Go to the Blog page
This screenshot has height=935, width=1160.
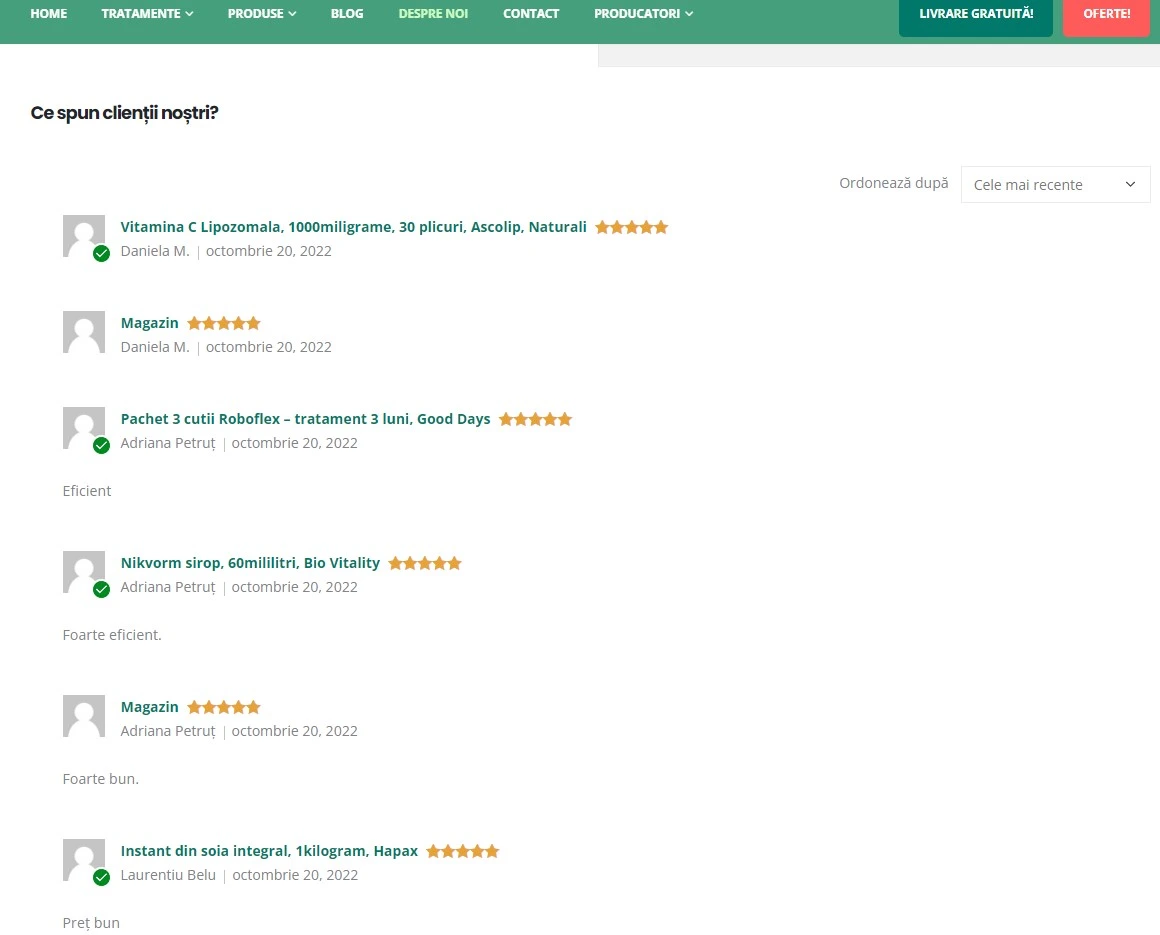click(x=347, y=14)
